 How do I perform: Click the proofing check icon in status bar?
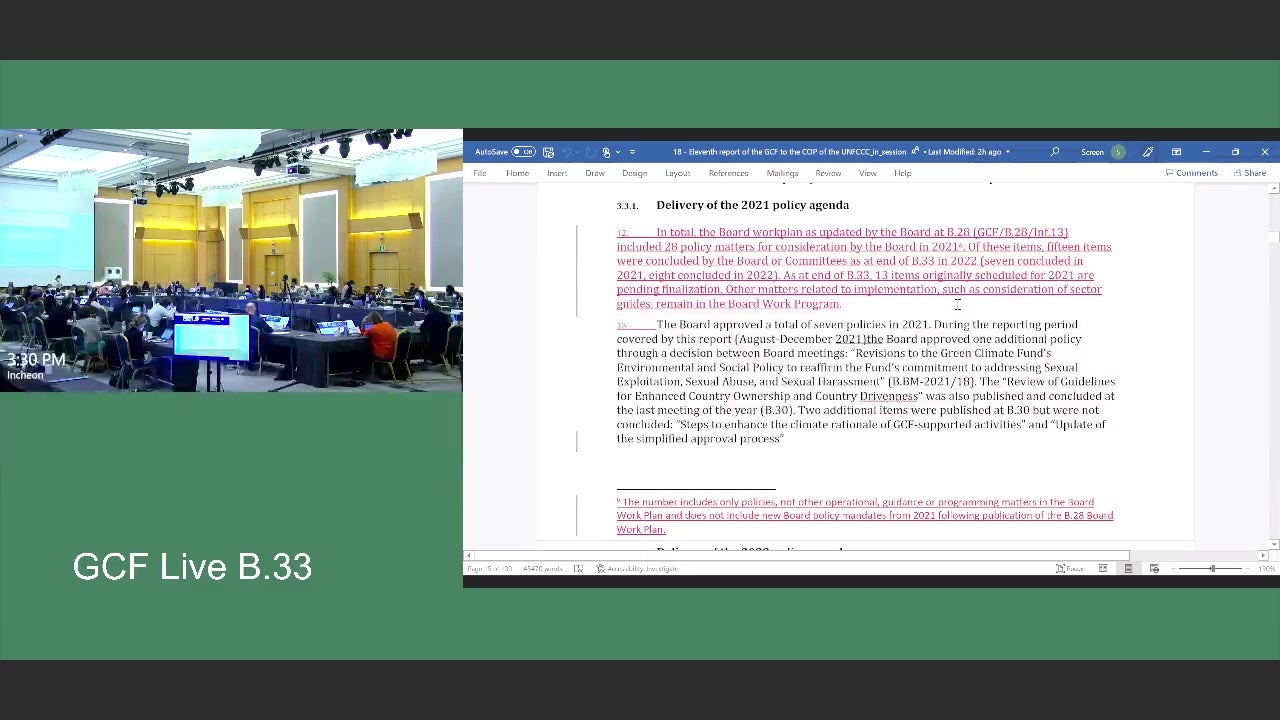click(578, 569)
